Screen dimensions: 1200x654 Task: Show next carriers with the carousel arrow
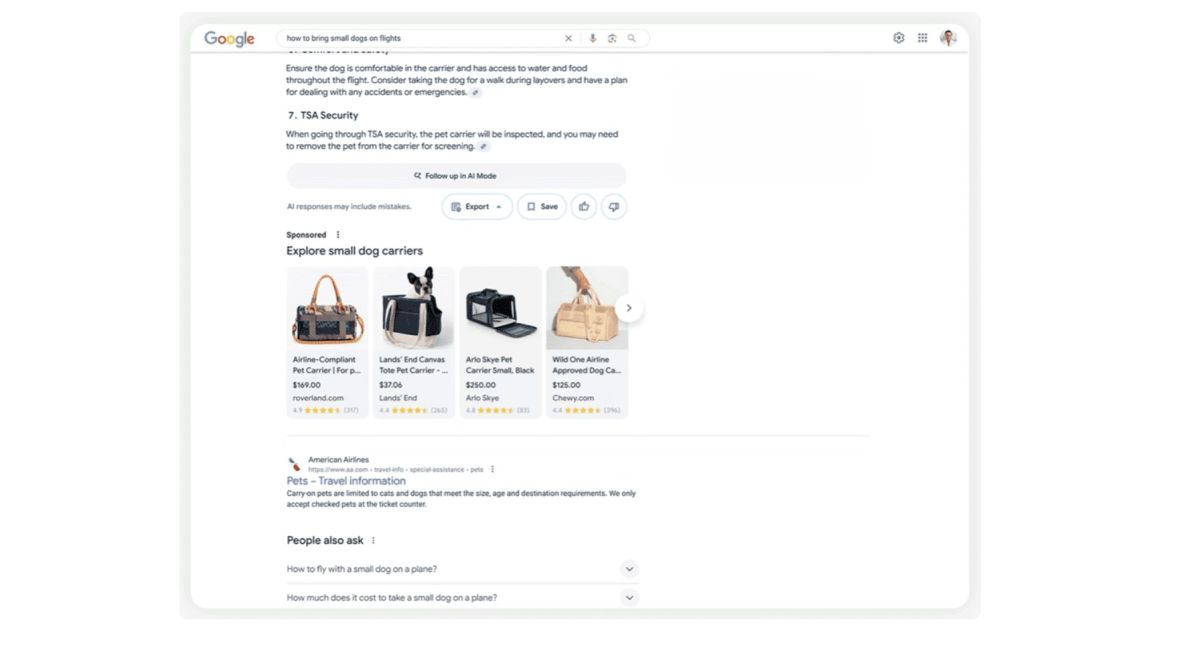[x=629, y=308]
